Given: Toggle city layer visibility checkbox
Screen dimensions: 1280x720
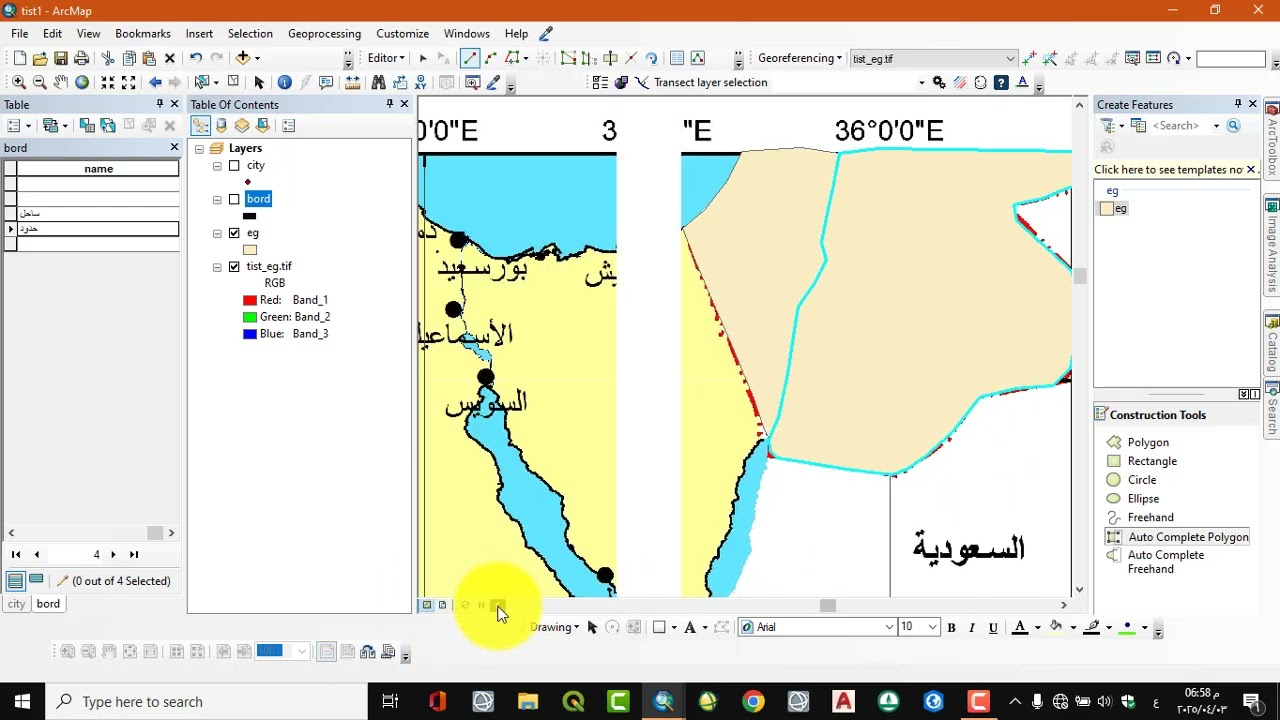Looking at the screenshot, I should 234,165.
